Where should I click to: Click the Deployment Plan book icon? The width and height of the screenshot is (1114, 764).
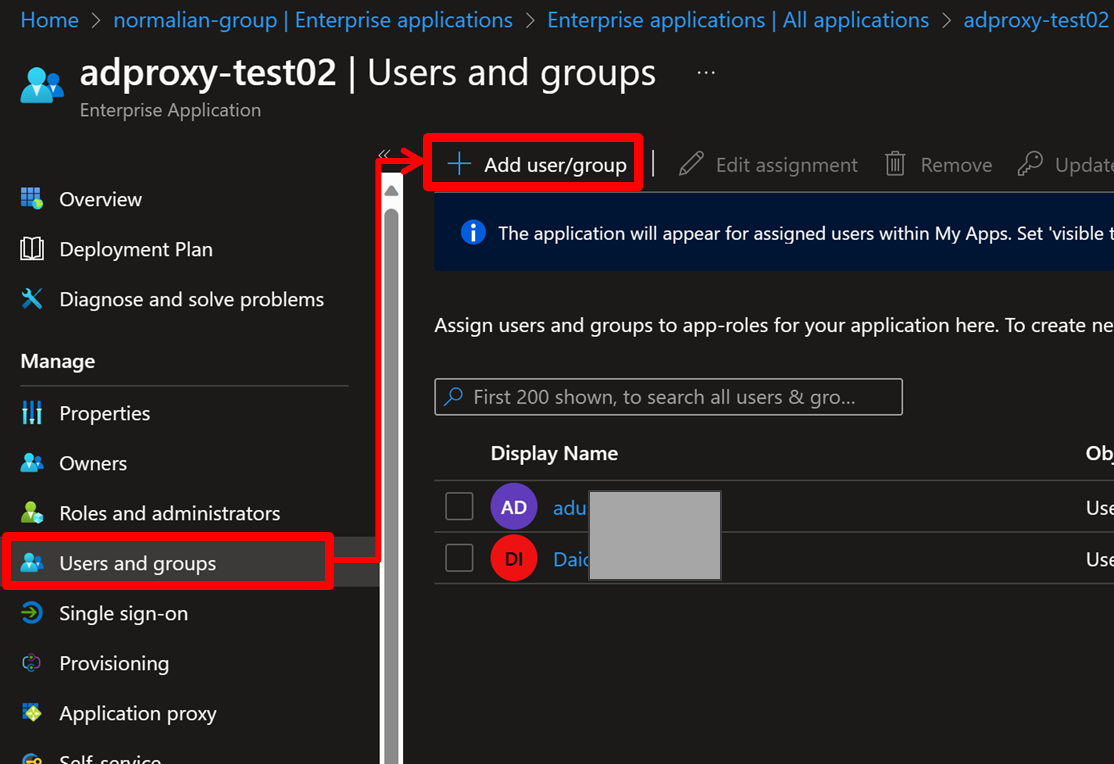(31, 249)
